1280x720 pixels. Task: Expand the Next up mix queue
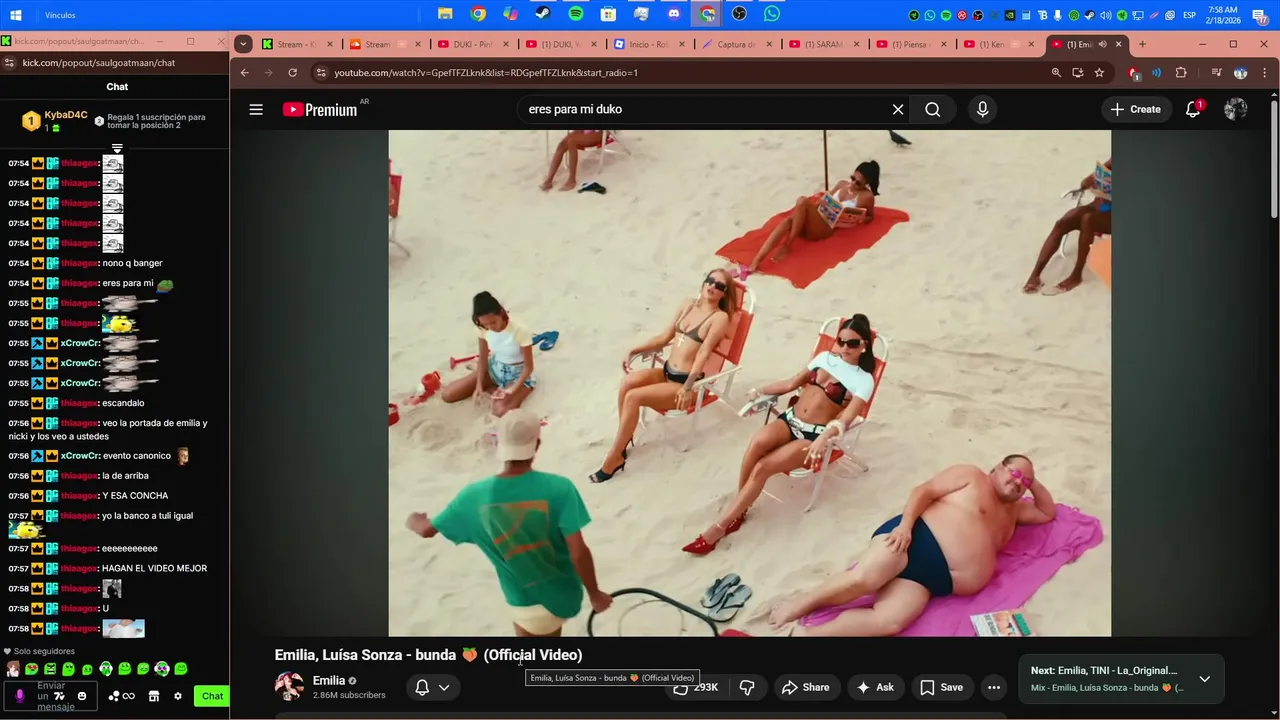click(x=1204, y=679)
